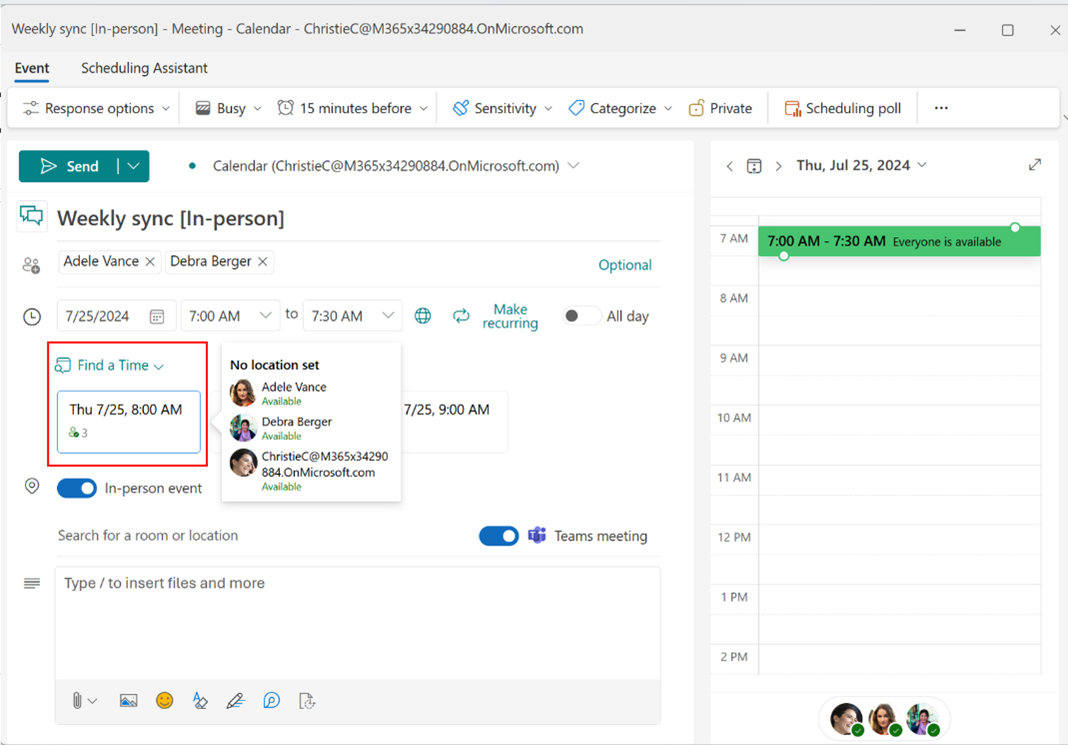1068x745 pixels.
Task: Select the drawing ink pen icon
Action: pyautogui.click(x=236, y=700)
